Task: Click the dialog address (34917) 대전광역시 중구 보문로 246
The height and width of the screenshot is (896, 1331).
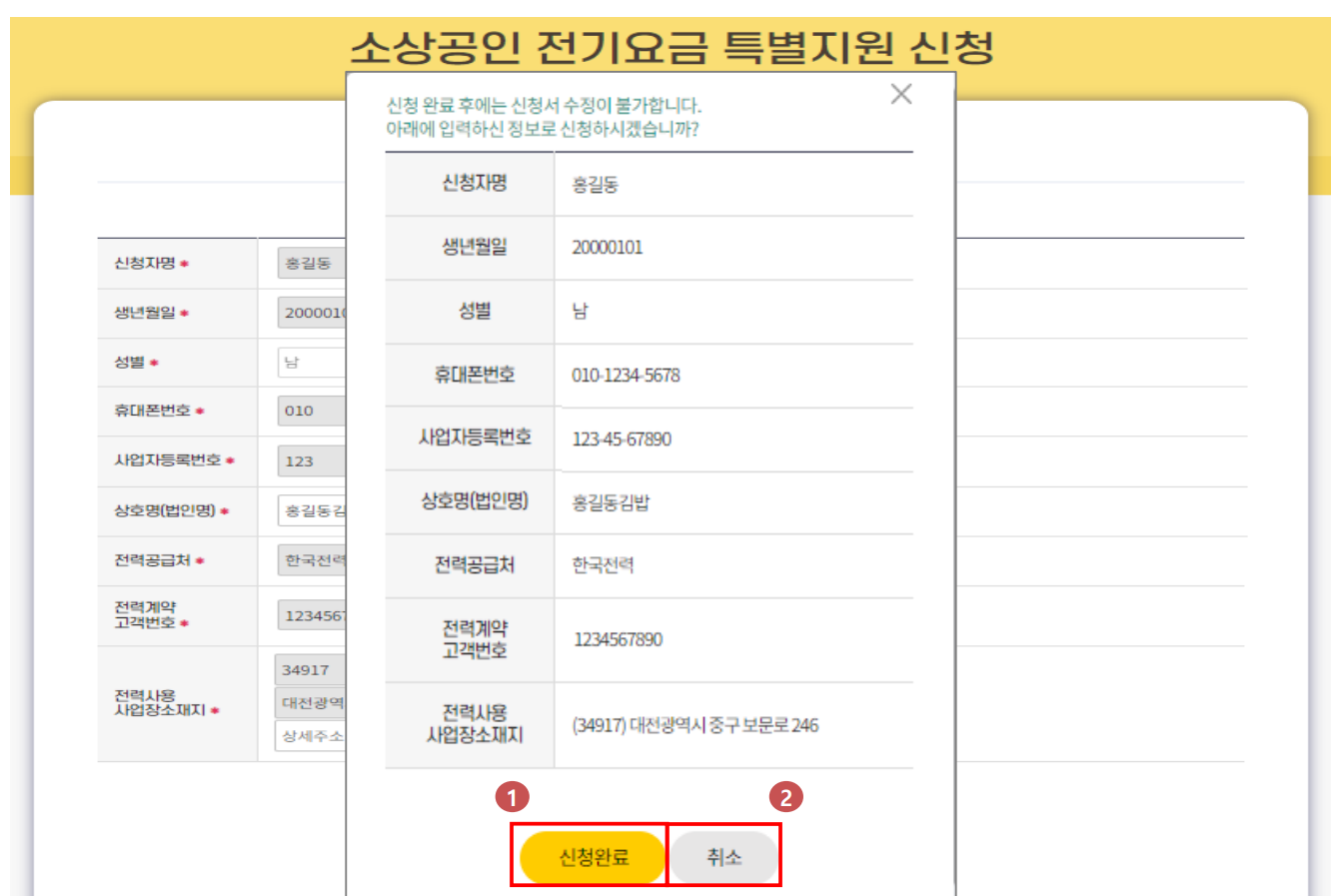Action: (x=695, y=725)
